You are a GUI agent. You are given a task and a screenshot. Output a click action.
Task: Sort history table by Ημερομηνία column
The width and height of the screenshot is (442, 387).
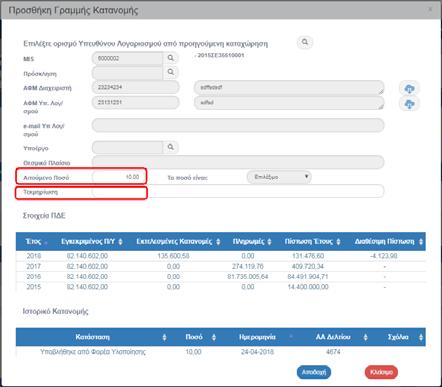[x=257, y=337]
